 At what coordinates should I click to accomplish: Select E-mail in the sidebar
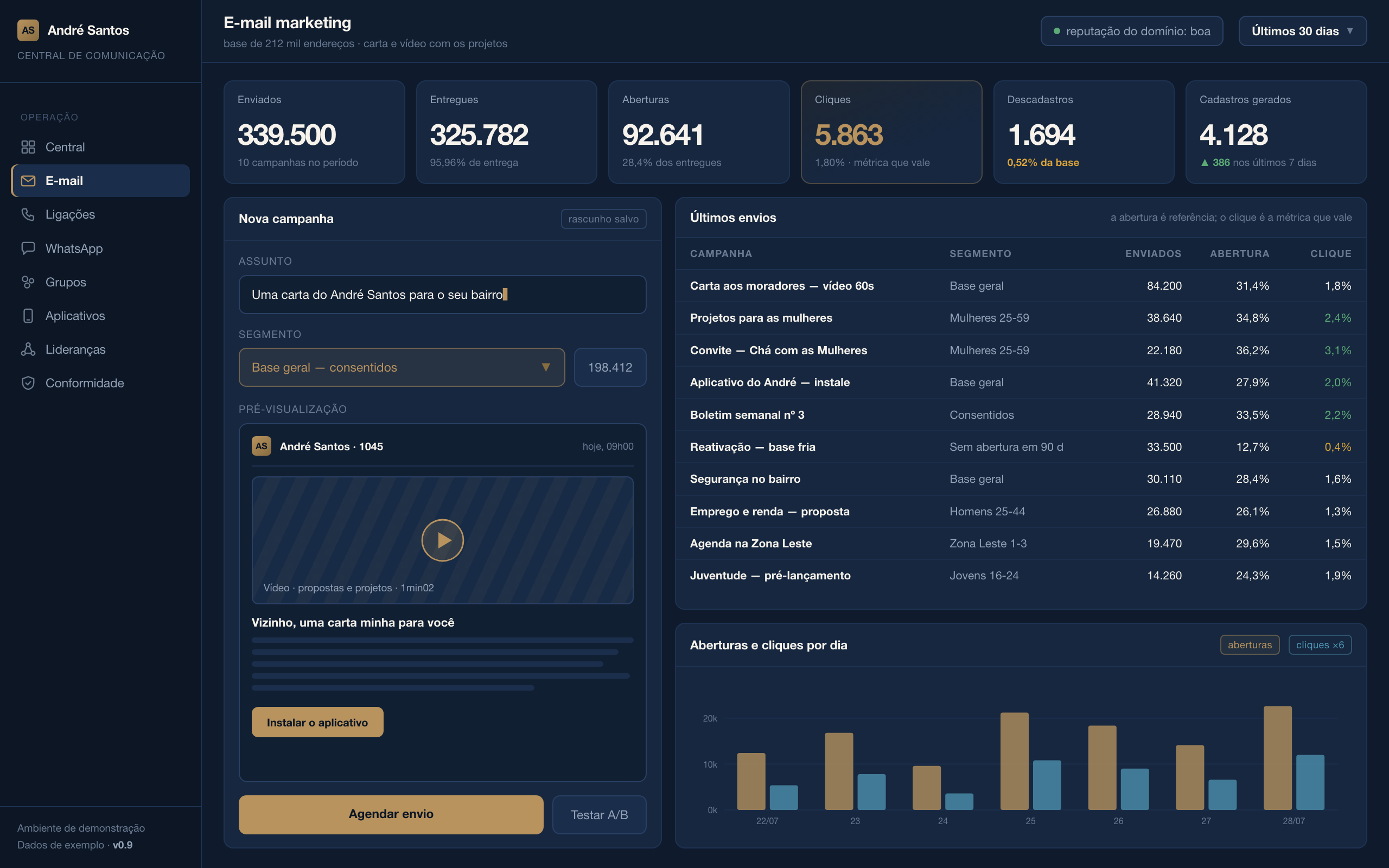tap(100, 181)
